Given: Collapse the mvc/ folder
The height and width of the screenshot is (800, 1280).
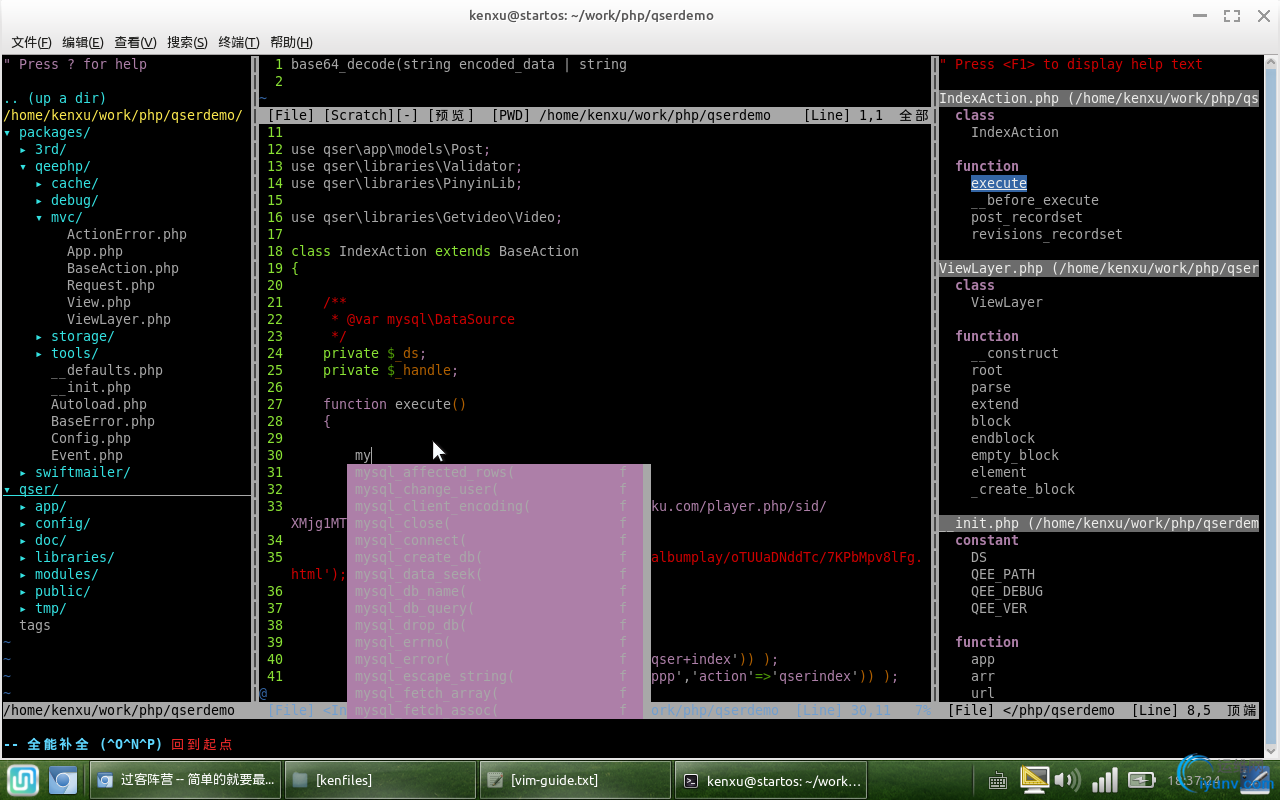Looking at the screenshot, I should 59,217.
